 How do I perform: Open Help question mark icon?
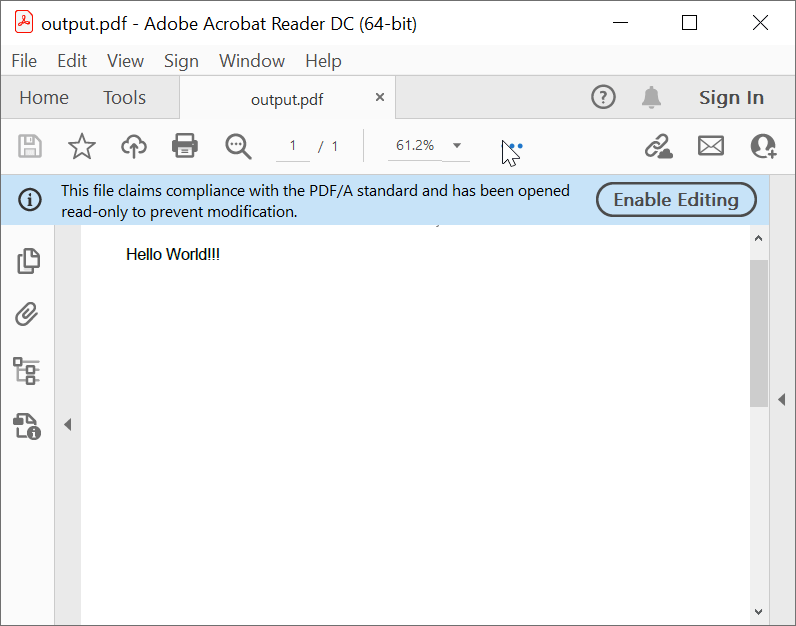(x=603, y=97)
